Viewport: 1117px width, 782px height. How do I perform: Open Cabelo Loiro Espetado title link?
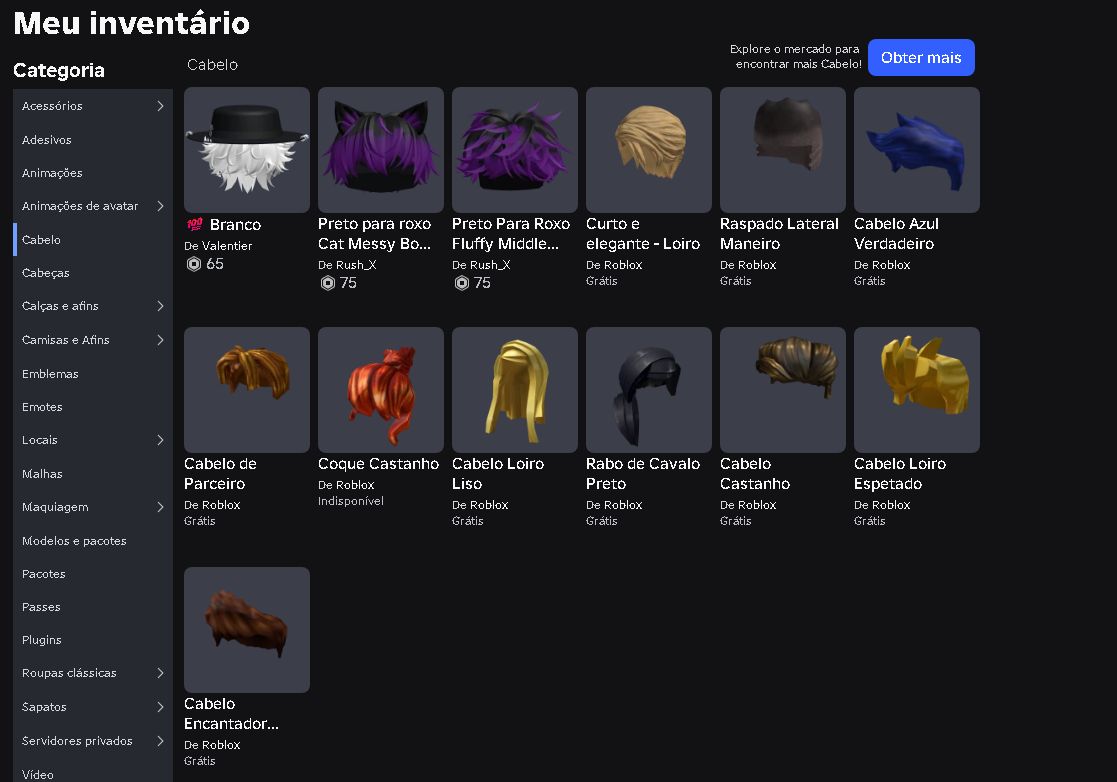coord(900,474)
